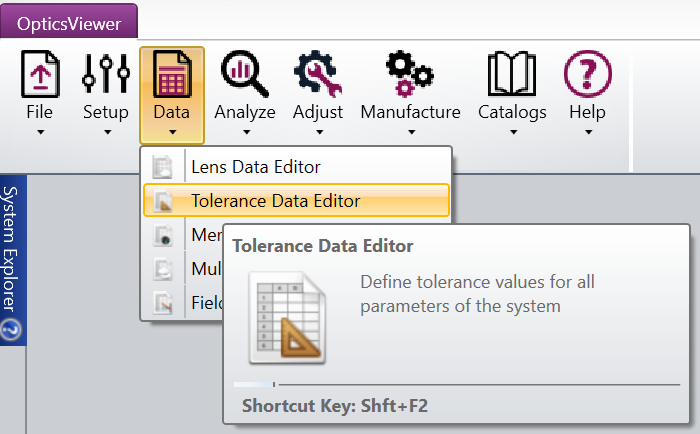This screenshot has width=700, height=434.
Task: Expand the dropdown arrow under Manufacture
Action: [410, 131]
